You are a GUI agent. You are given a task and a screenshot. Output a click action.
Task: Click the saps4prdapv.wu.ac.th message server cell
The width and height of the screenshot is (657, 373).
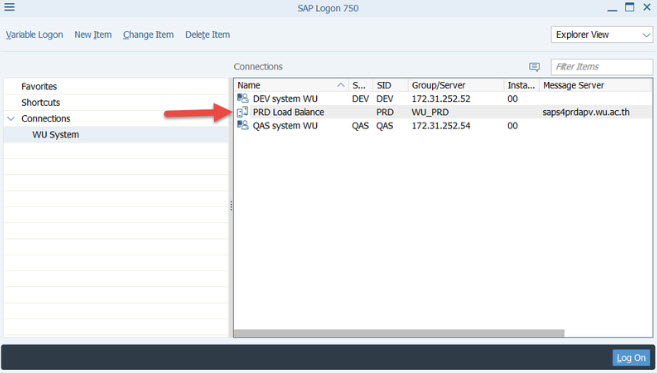pyautogui.click(x=586, y=112)
